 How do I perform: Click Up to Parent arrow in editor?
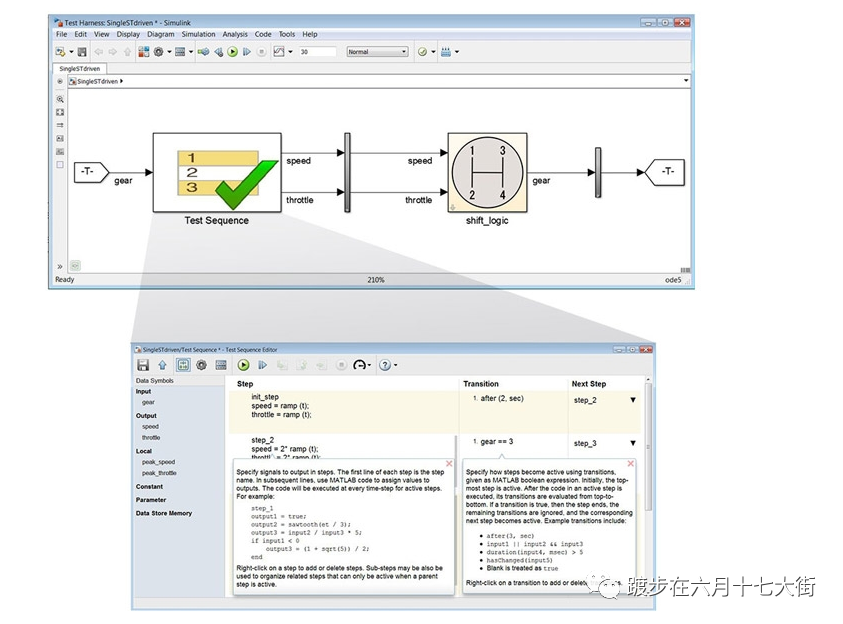click(x=162, y=365)
